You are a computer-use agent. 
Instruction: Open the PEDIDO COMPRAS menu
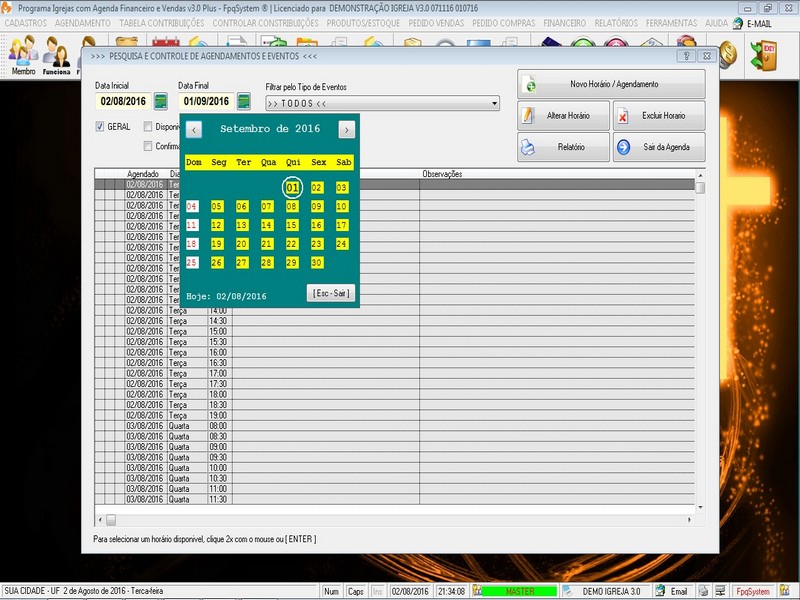coord(504,23)
